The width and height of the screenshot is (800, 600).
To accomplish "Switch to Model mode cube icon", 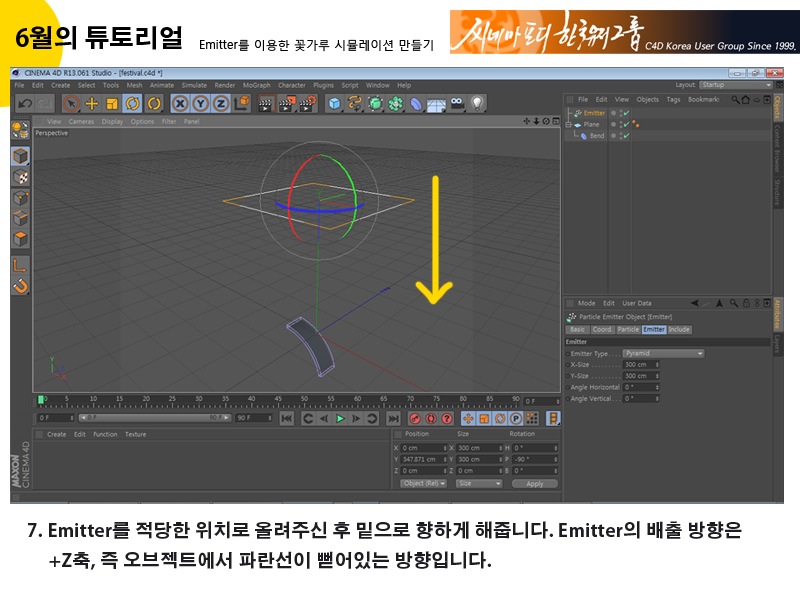I will [20, 156].
